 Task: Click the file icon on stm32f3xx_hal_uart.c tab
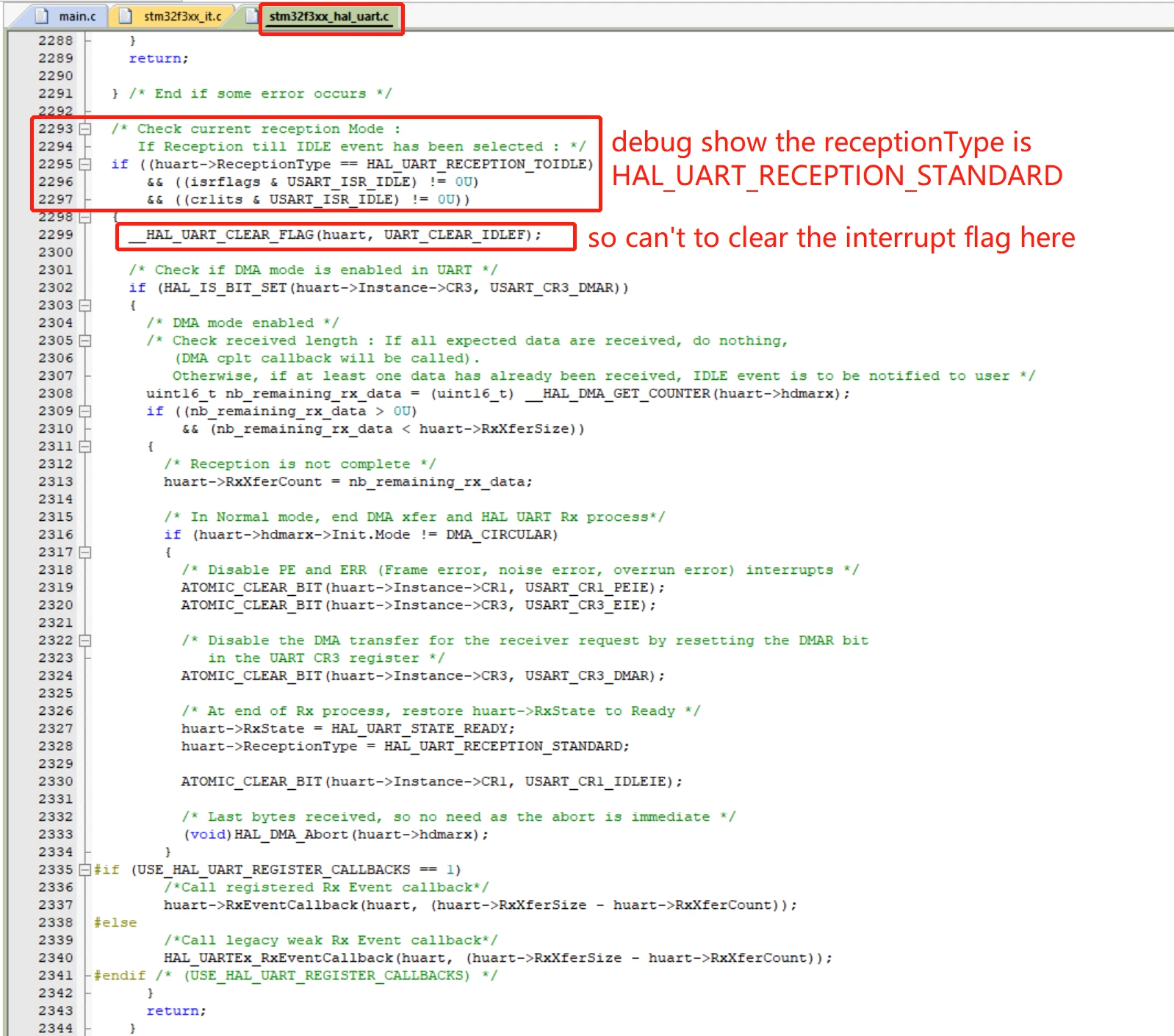252,16
